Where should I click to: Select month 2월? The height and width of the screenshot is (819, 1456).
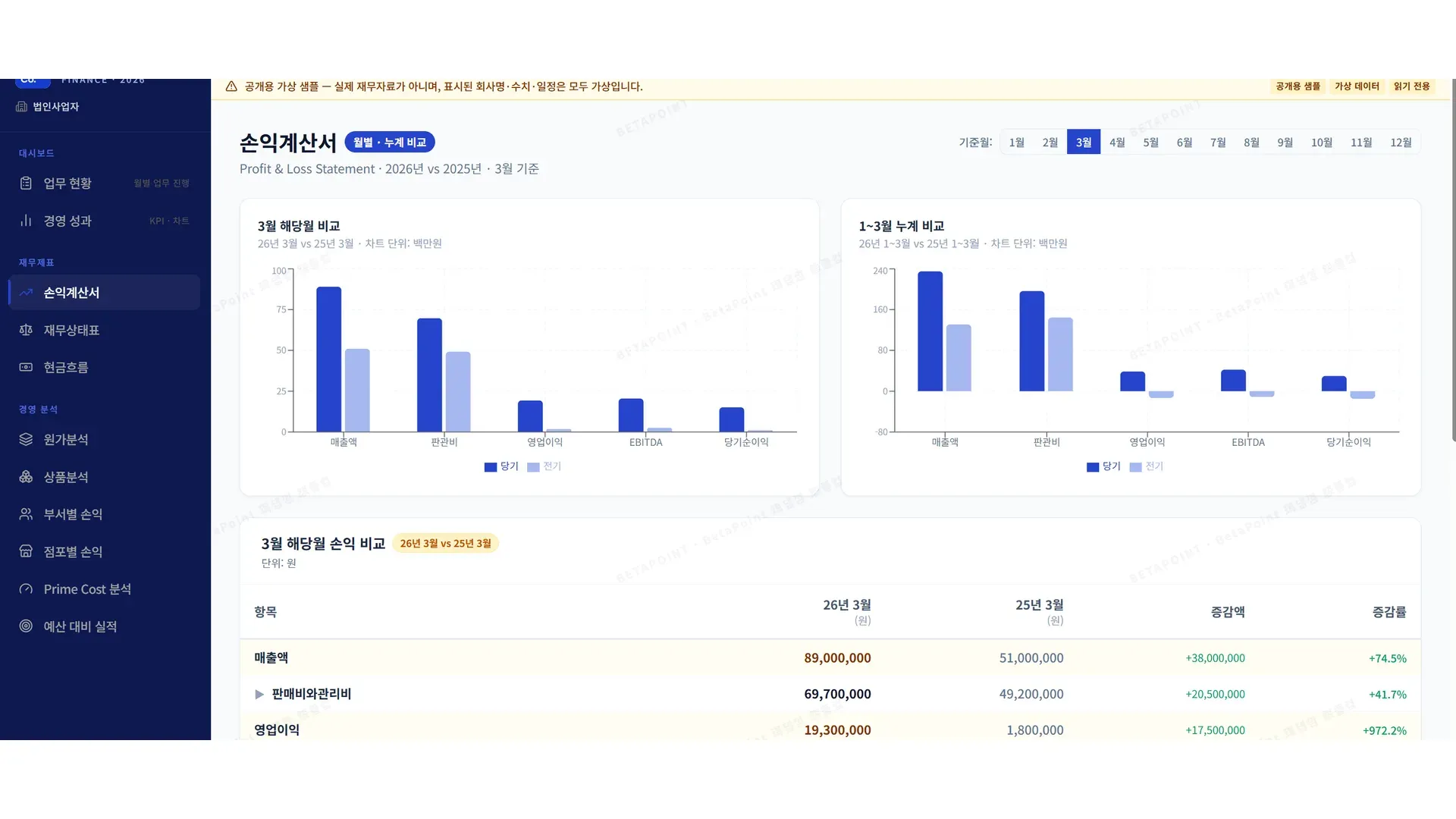click(1050, 143)
